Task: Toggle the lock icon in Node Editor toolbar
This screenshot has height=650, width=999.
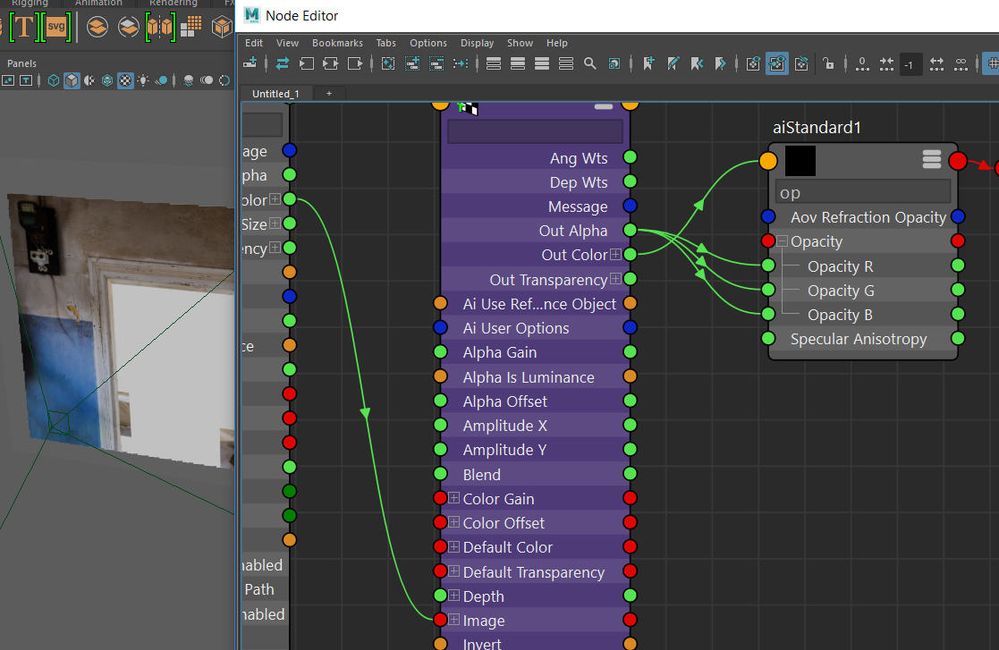Action: tap(828, 63)
